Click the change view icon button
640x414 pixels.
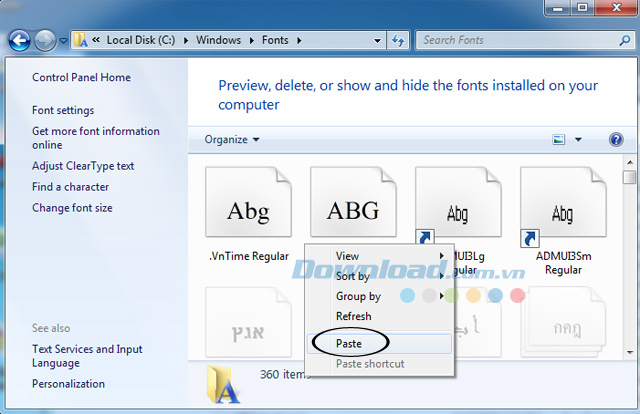[558, 140]
